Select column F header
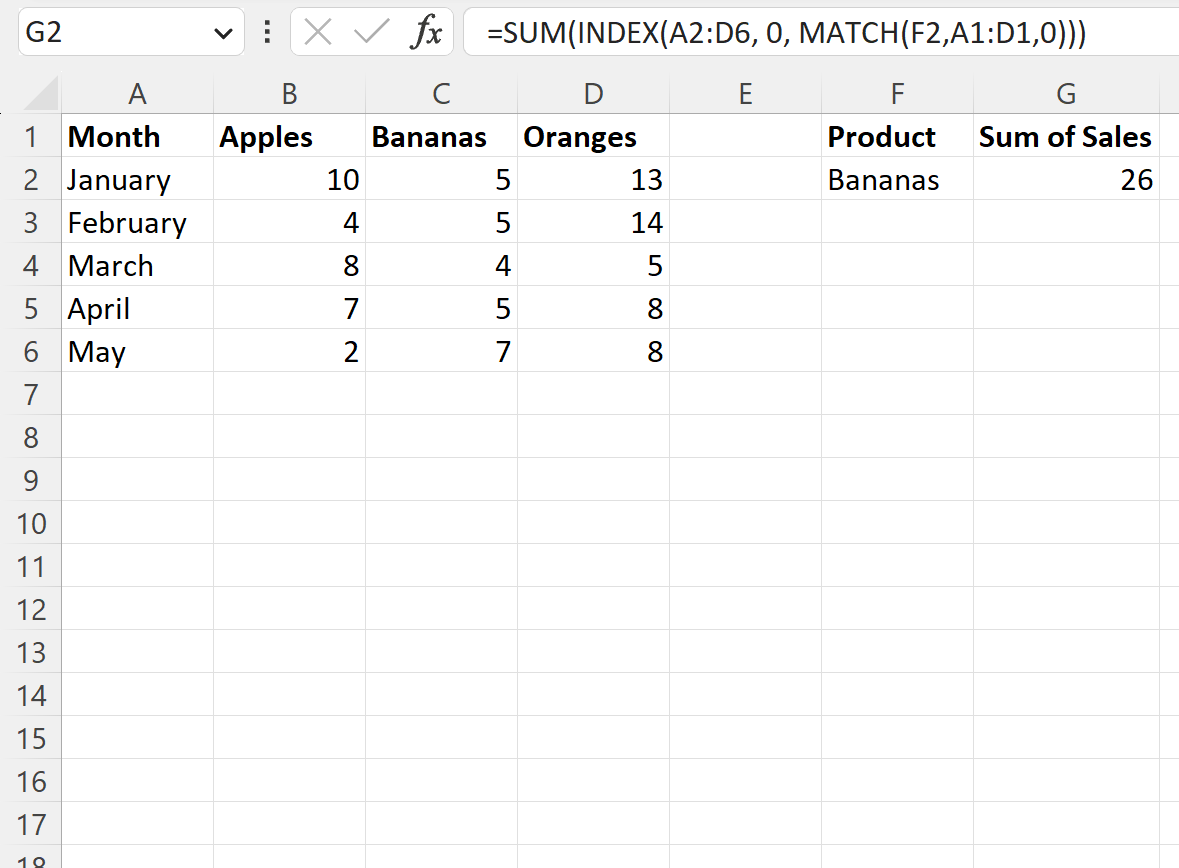The image size is (1179, 868). click(897, 94)
